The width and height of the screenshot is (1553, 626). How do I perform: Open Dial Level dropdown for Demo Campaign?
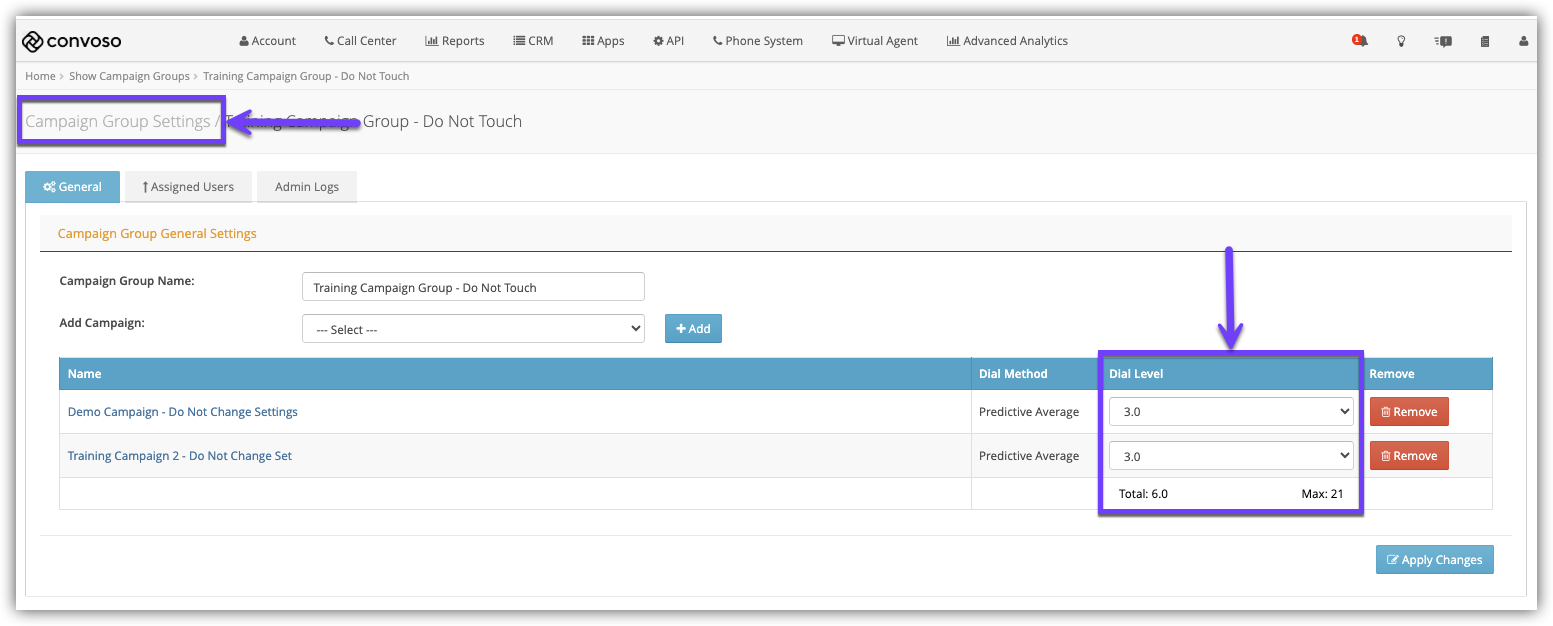coord(1230,412)
